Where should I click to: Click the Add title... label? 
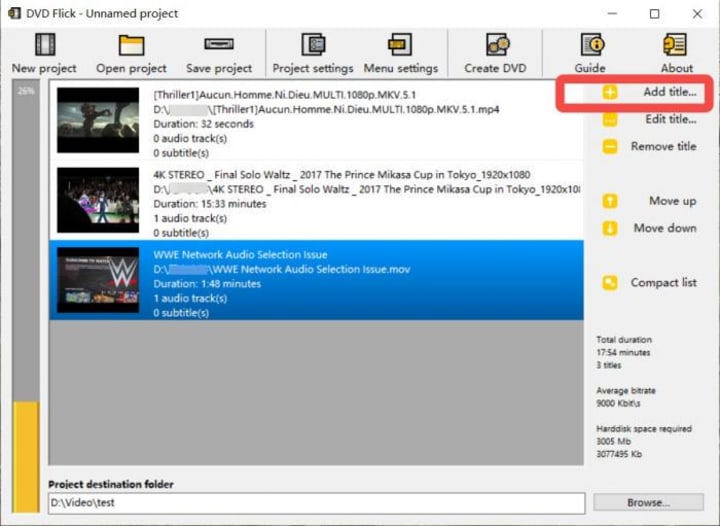[x=670, y=92]
